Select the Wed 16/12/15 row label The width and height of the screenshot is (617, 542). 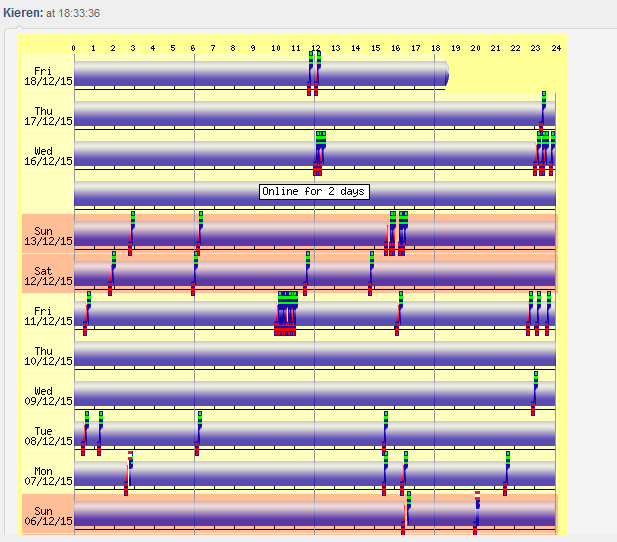(48, 156)
